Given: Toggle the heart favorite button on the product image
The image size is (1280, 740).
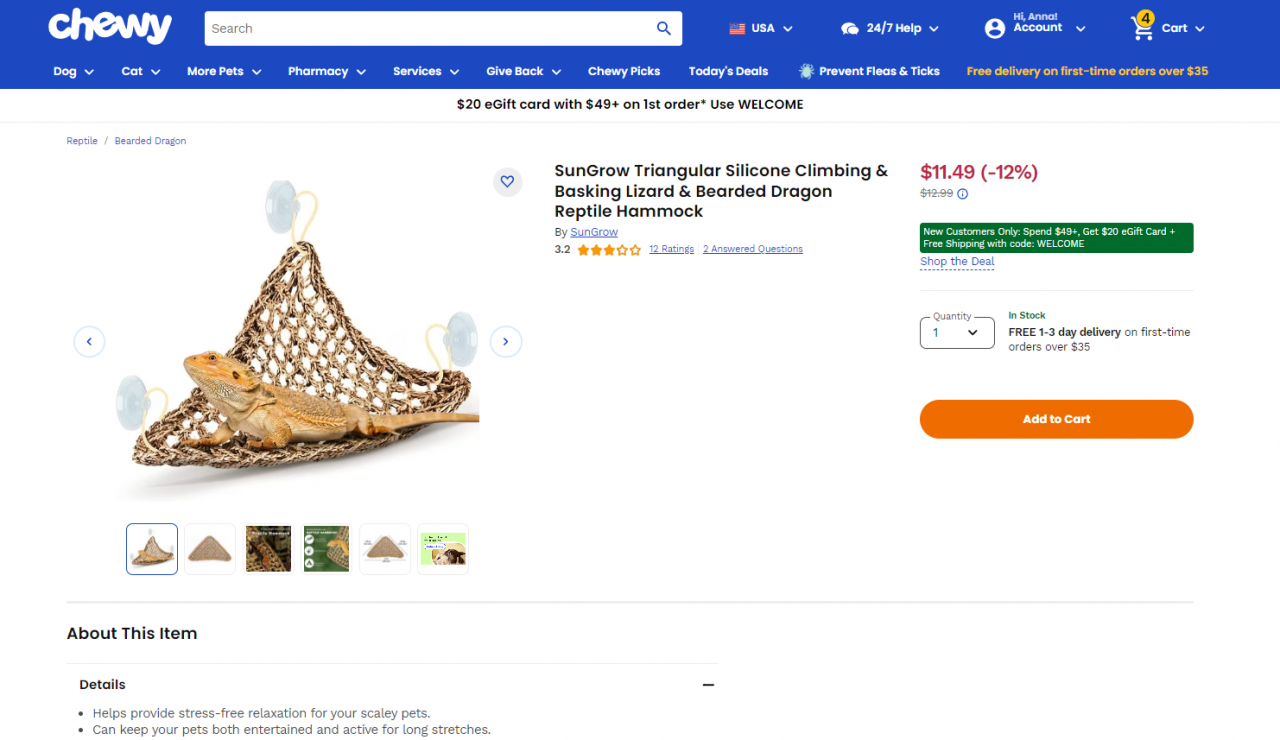Looking at the screenshot, I should [x=507, y=181].
